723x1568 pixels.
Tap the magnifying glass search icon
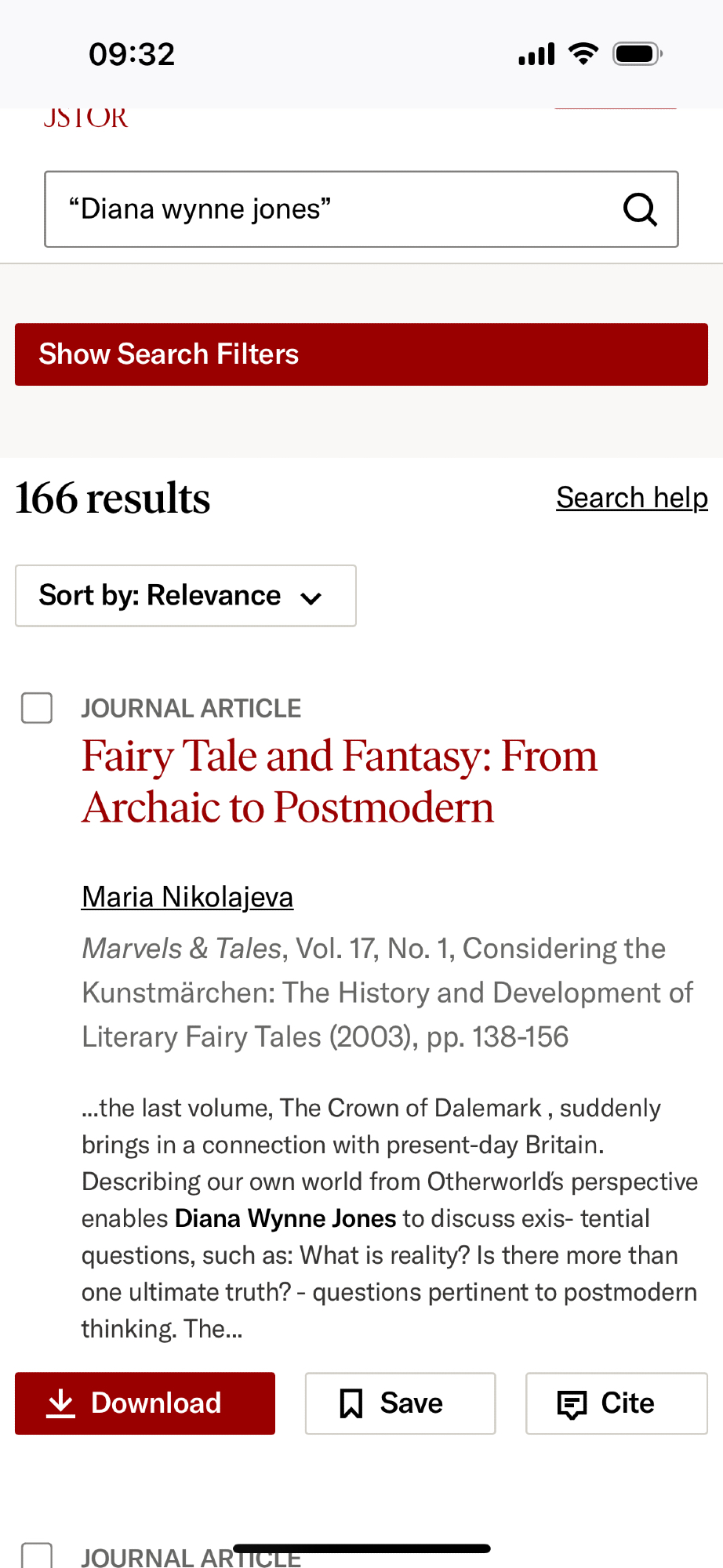(640, 209)
